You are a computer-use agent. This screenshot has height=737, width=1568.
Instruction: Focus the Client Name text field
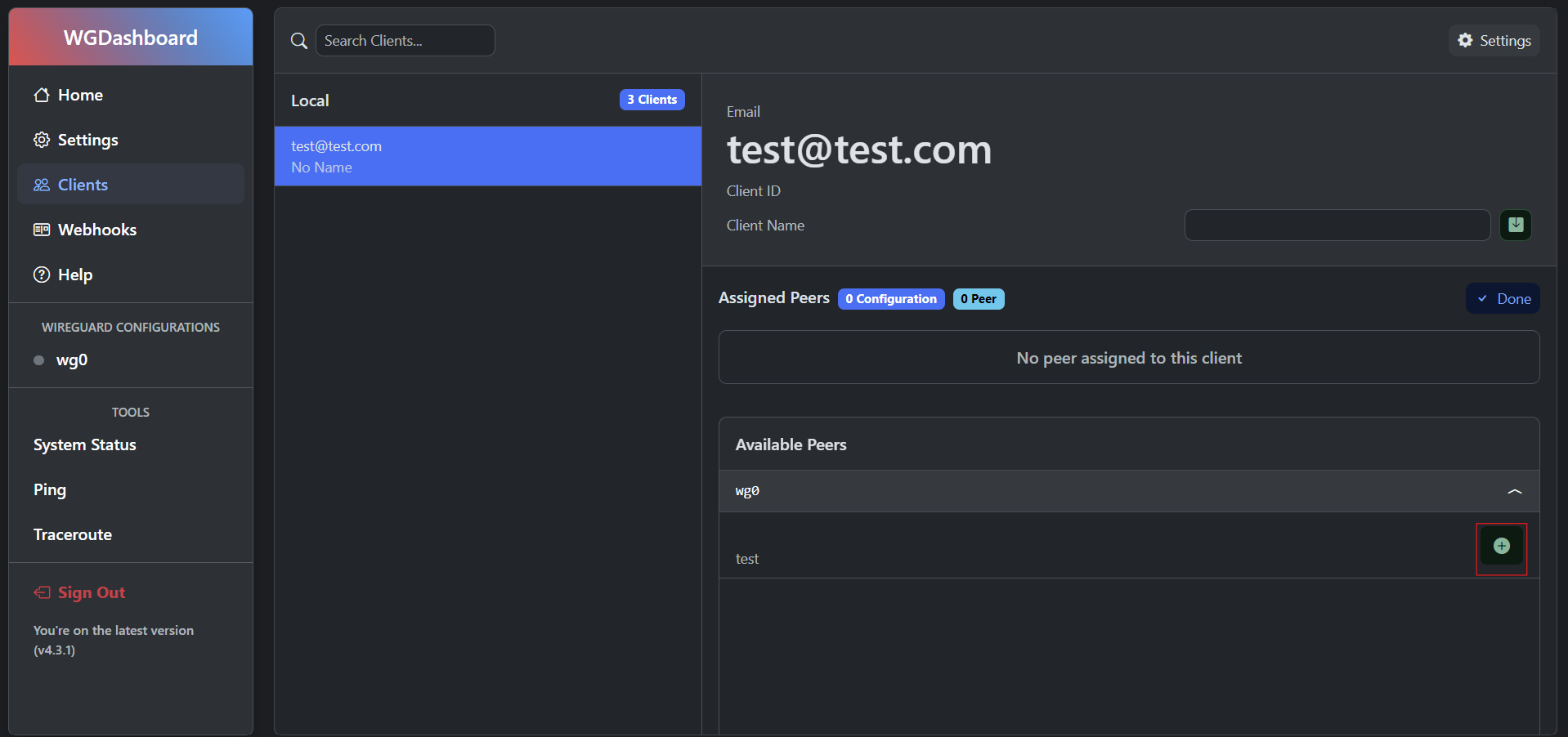1337,225
